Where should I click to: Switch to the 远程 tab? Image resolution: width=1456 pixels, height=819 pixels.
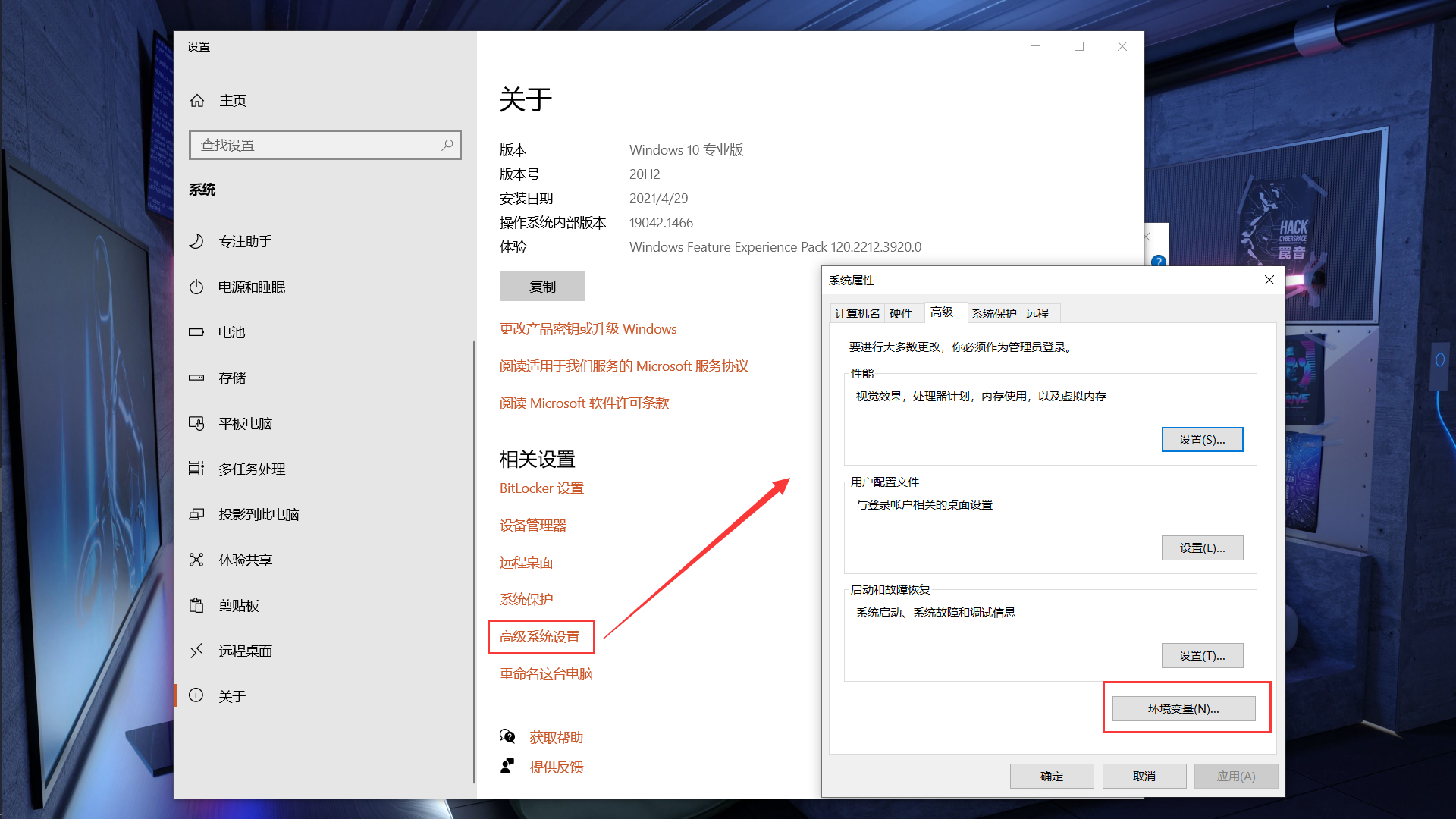pyautogui.click(x=1037, y=313)
